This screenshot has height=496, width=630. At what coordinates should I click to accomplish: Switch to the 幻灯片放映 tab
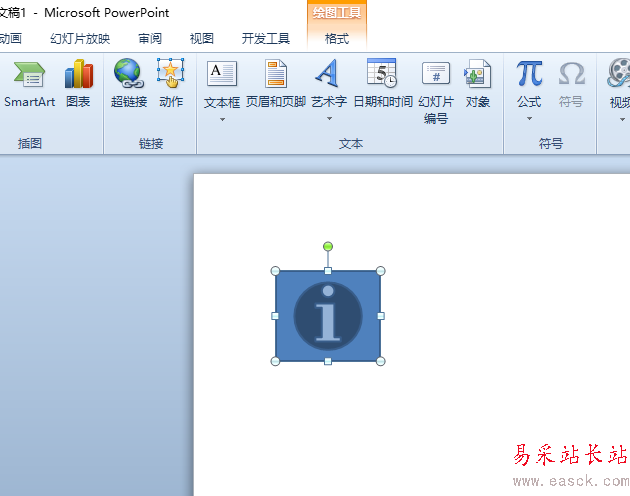click(x=80, y=39)
